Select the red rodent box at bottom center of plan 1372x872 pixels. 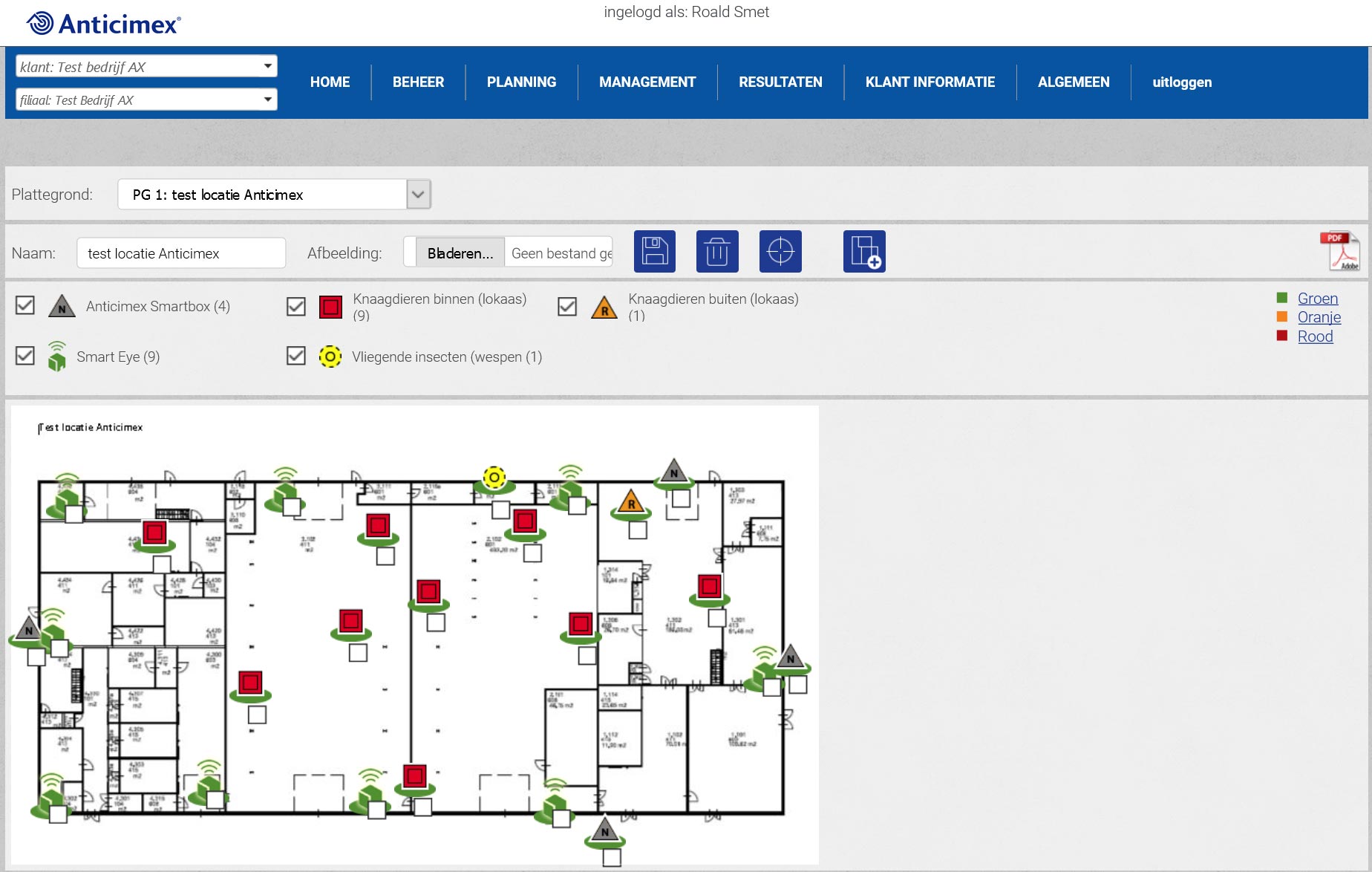[x=415, y=776]
